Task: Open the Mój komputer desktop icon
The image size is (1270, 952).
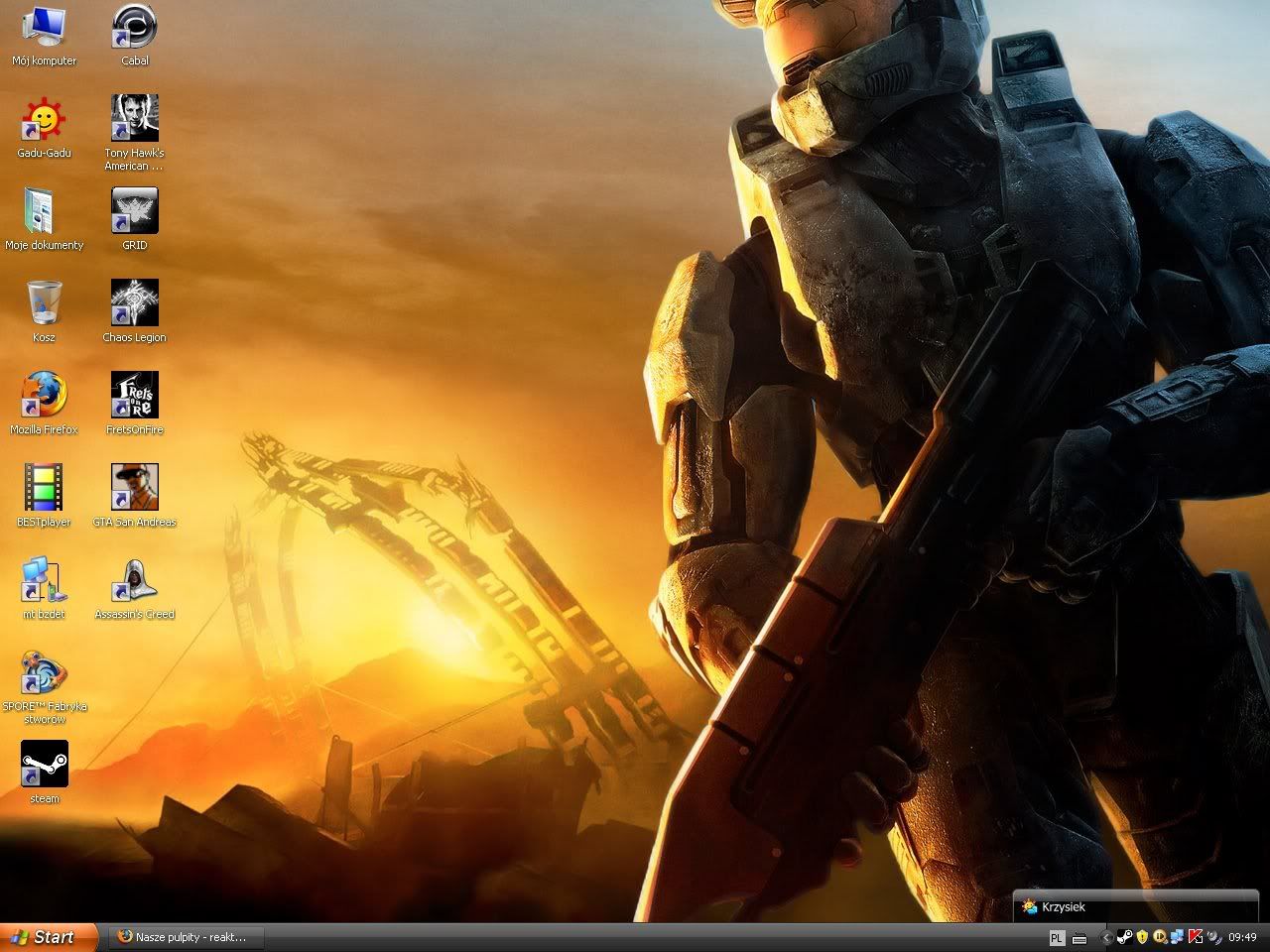Action: [x=44, y=36]
